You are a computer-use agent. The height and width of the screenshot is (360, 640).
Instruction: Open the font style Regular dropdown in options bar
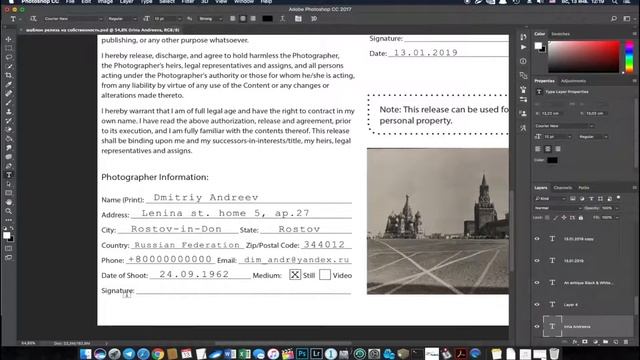tap(122, 19)
